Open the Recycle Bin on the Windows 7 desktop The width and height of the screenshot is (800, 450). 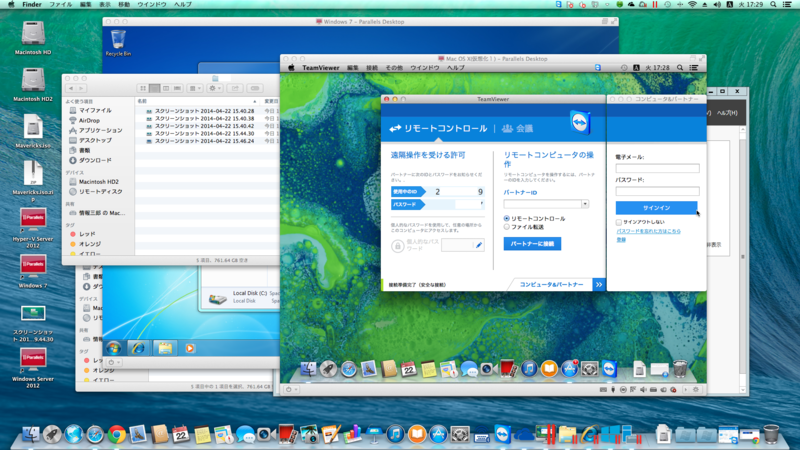point(118,42)
